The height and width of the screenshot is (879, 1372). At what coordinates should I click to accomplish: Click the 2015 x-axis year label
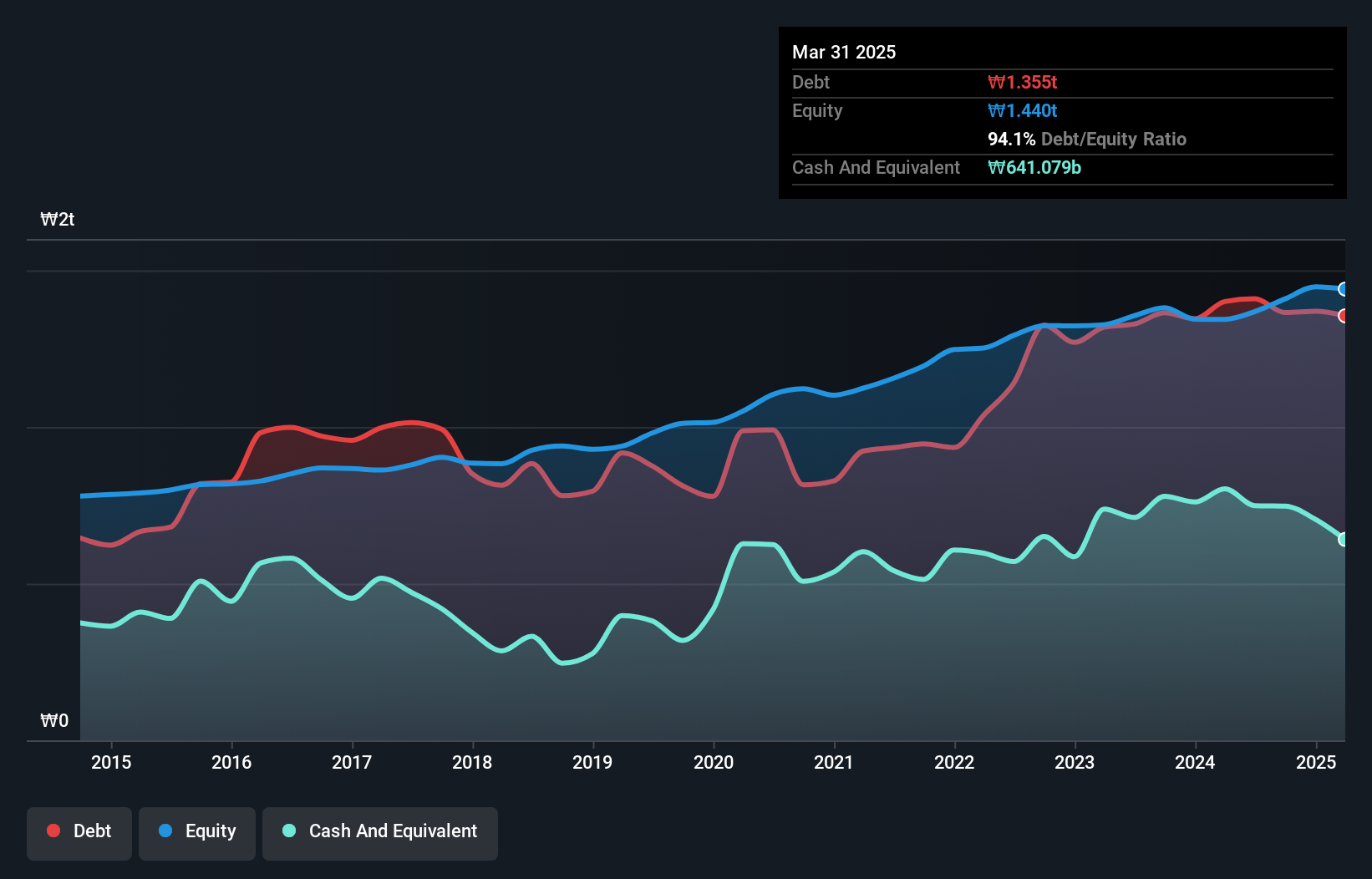point(111,762)
